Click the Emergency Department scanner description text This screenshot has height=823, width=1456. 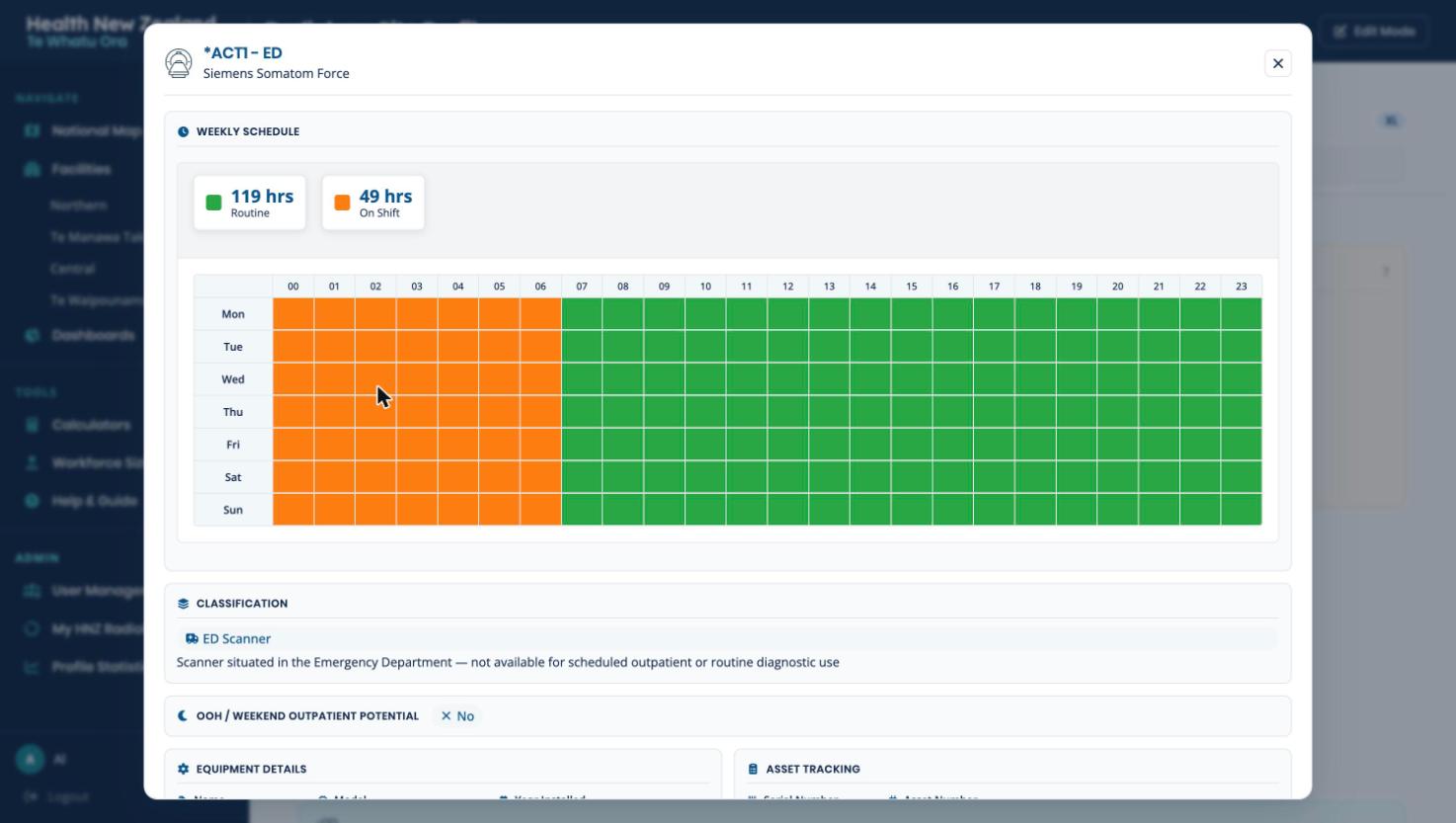click(508, 662)
